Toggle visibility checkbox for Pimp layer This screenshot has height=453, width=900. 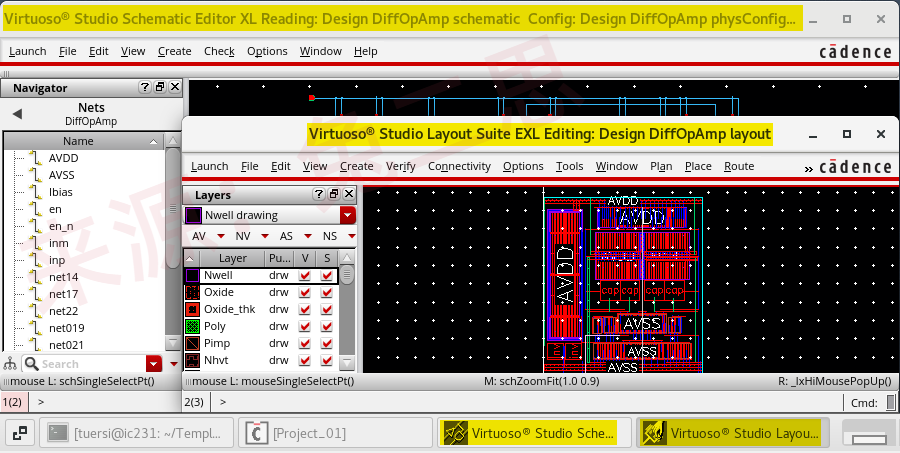[x=305, y=343]
